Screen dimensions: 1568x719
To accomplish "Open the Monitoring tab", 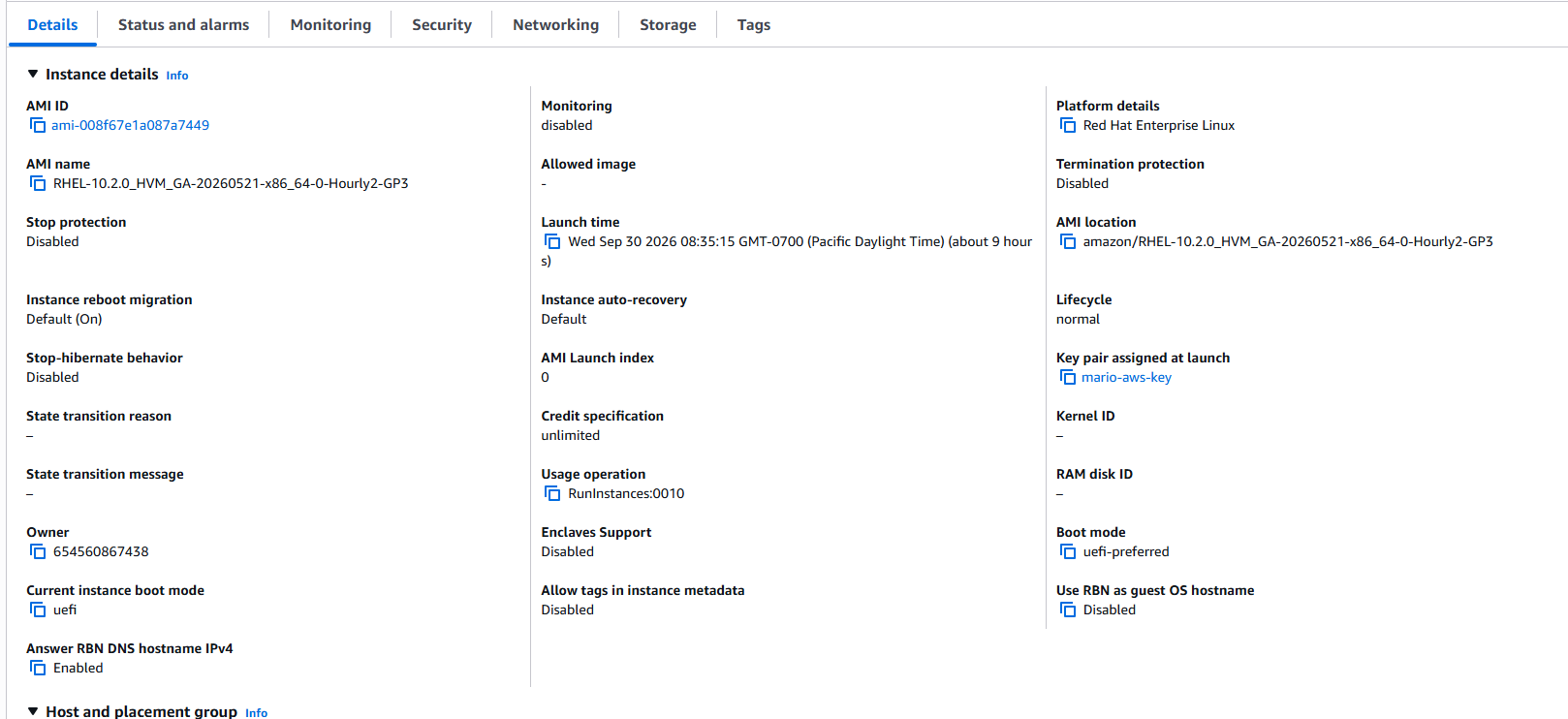I will point(330,25).
